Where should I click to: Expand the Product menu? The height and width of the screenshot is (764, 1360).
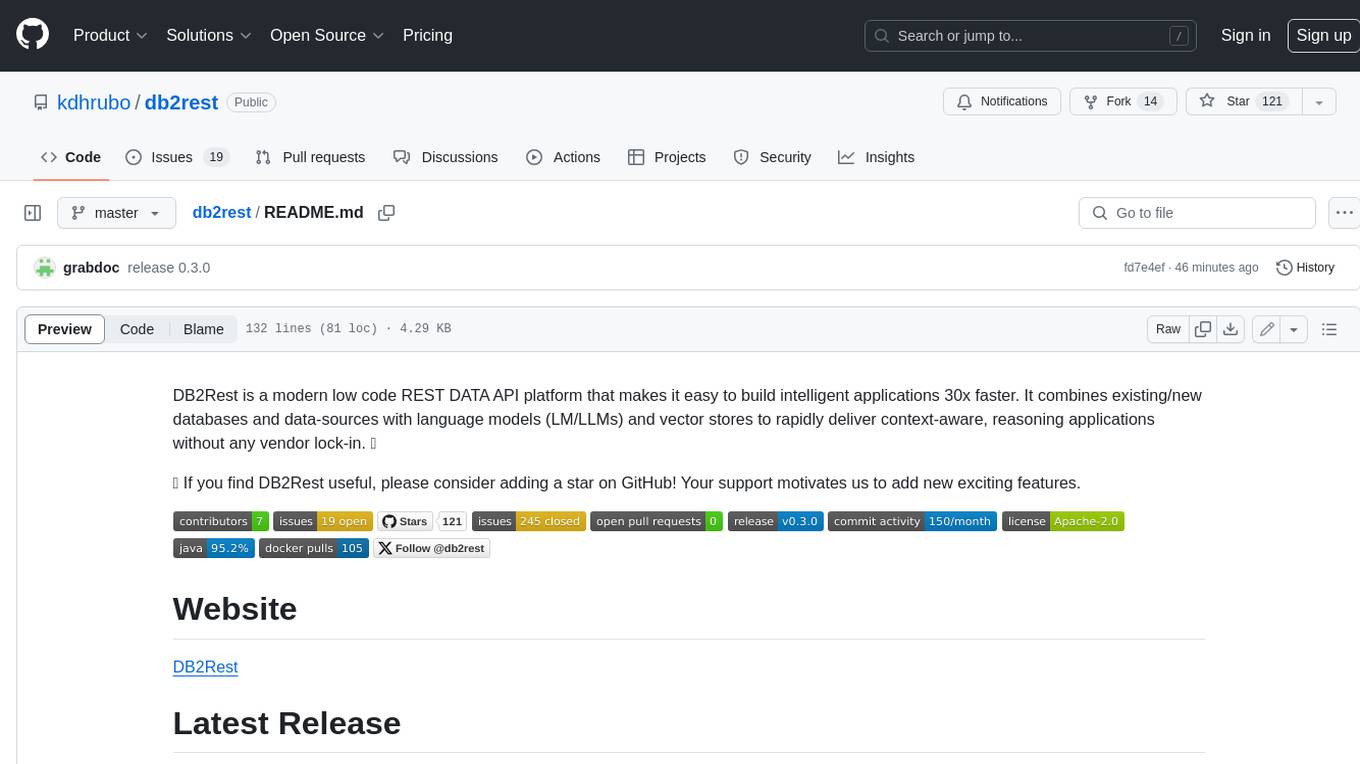pos(110,35)
